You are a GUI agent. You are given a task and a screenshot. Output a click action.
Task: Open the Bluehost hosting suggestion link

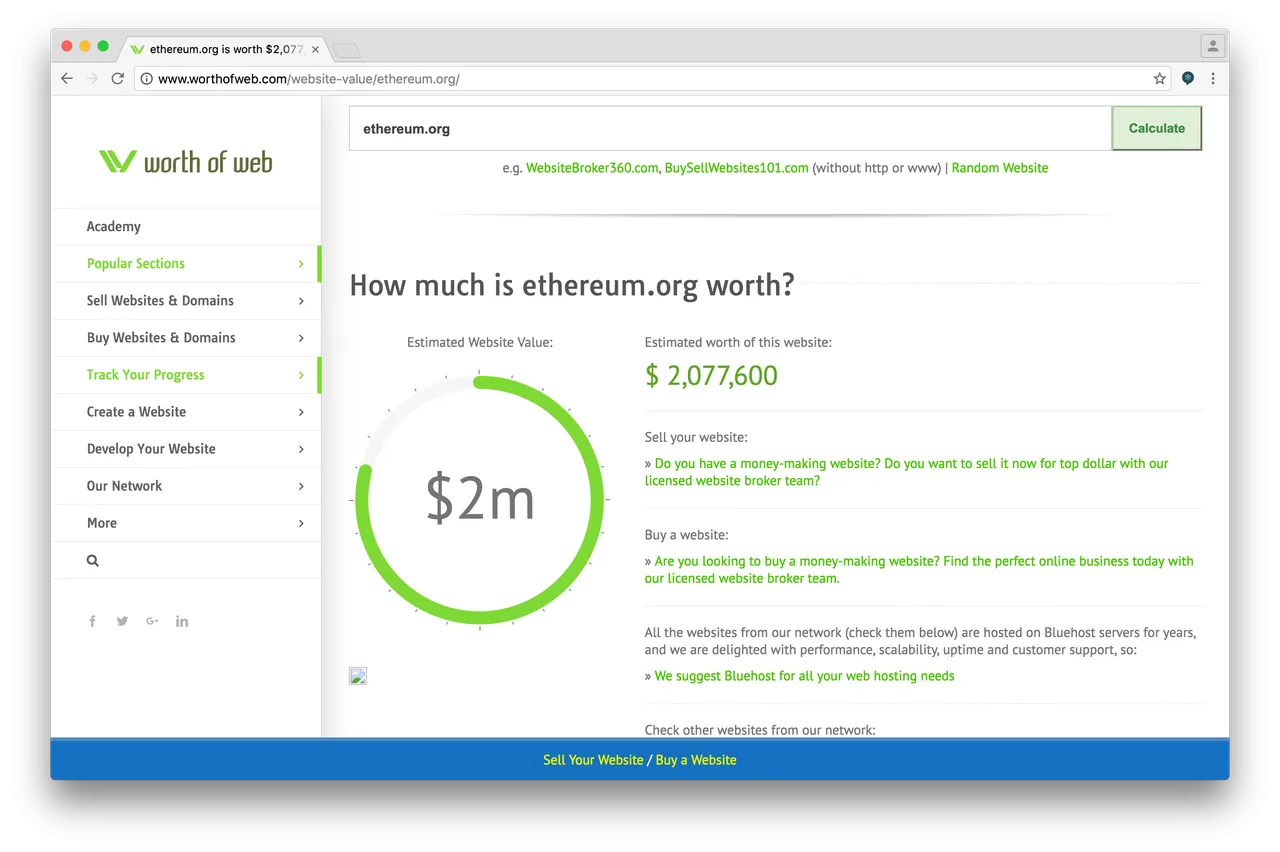(804, 676)
